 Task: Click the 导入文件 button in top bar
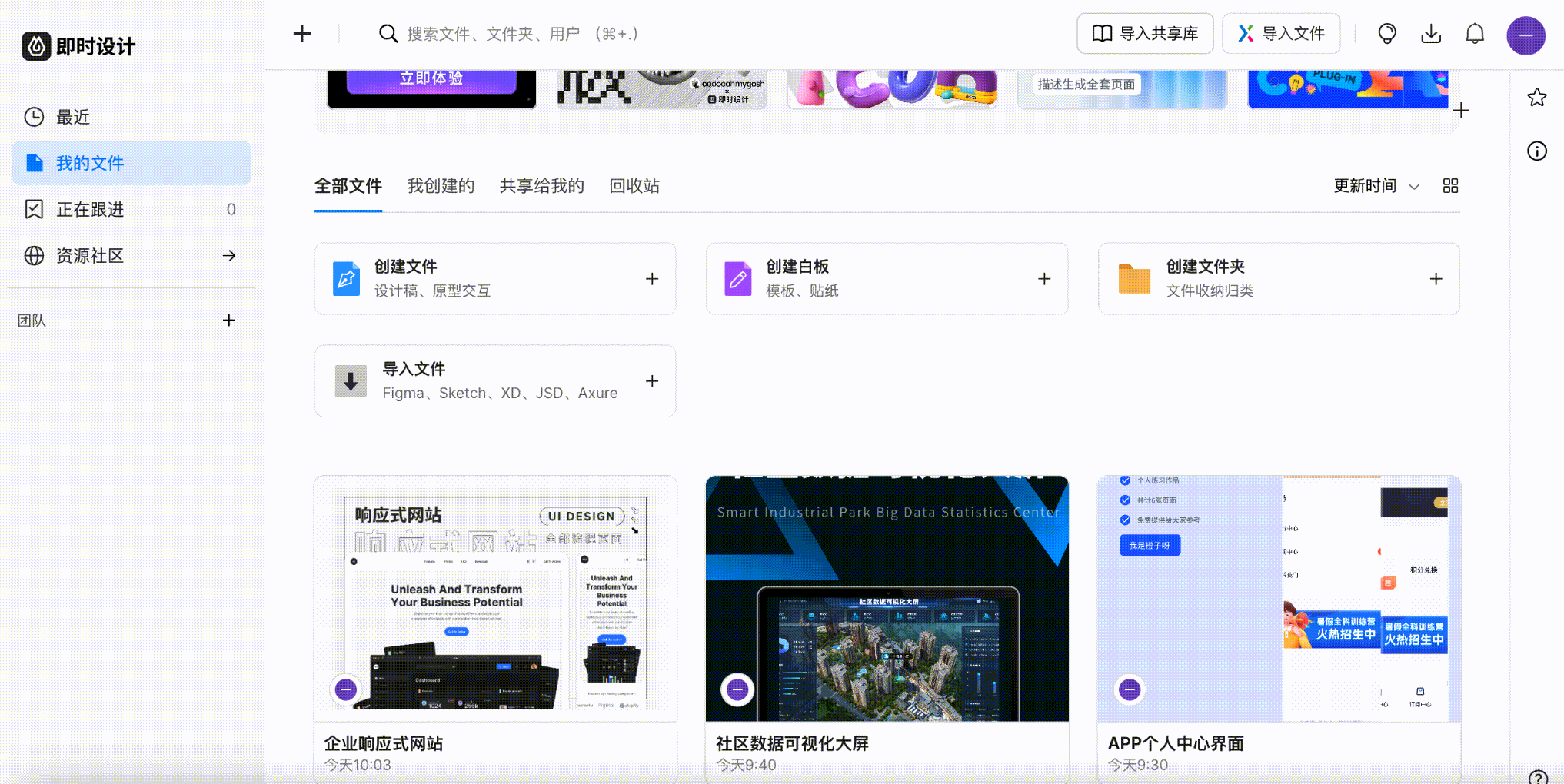pos(1280,34)
